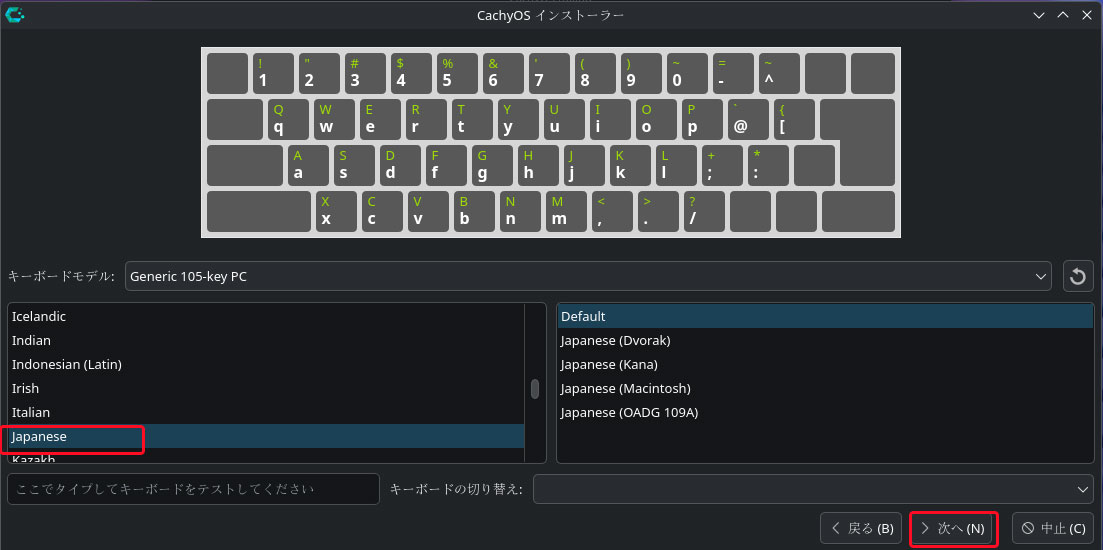Open the Generic 105-key PC model dropdown
1103x550 pixels.
point(588,276)
